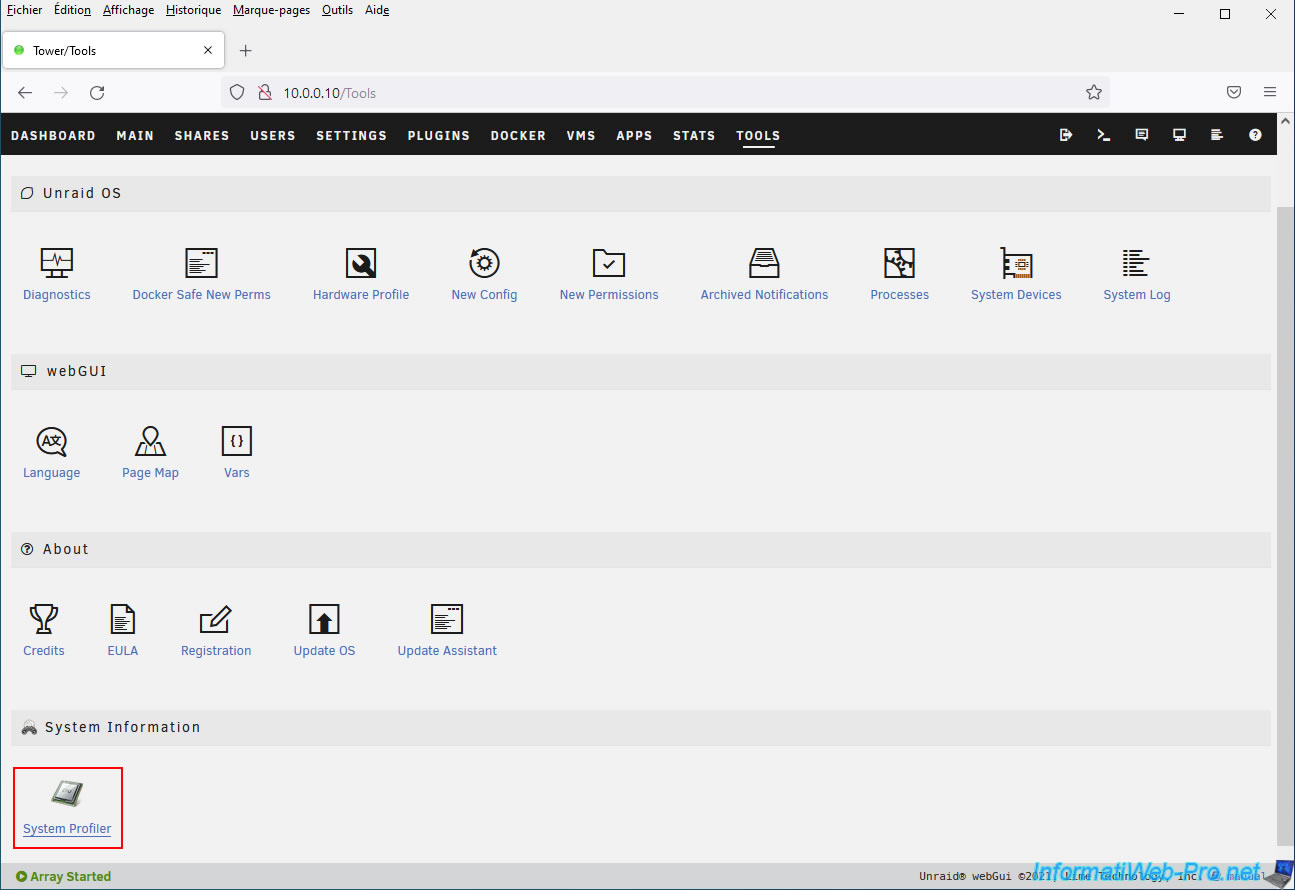1295x890 pixels.
Task: Launch the New Permissions folder icon
Action: coord(608,264)
